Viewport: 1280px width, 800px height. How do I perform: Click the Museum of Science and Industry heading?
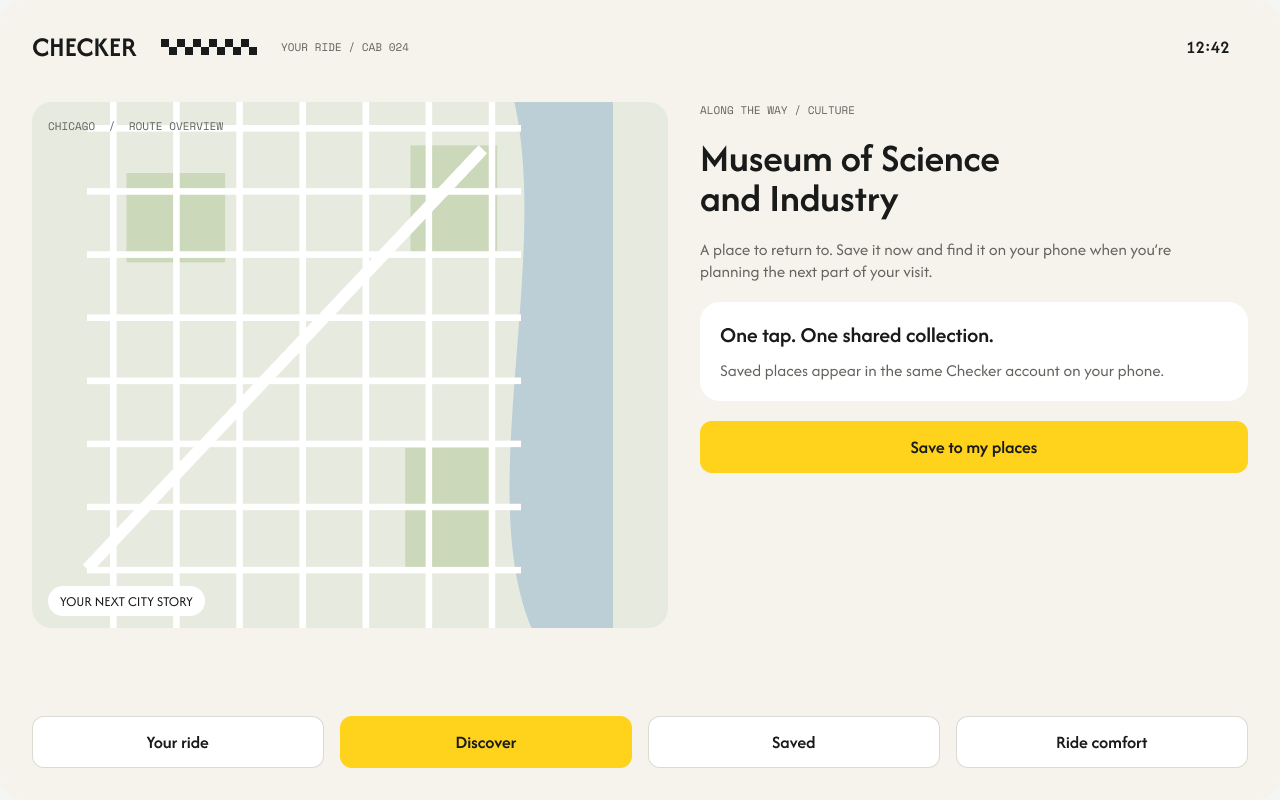pyautogui.click(x=850, y=179)
